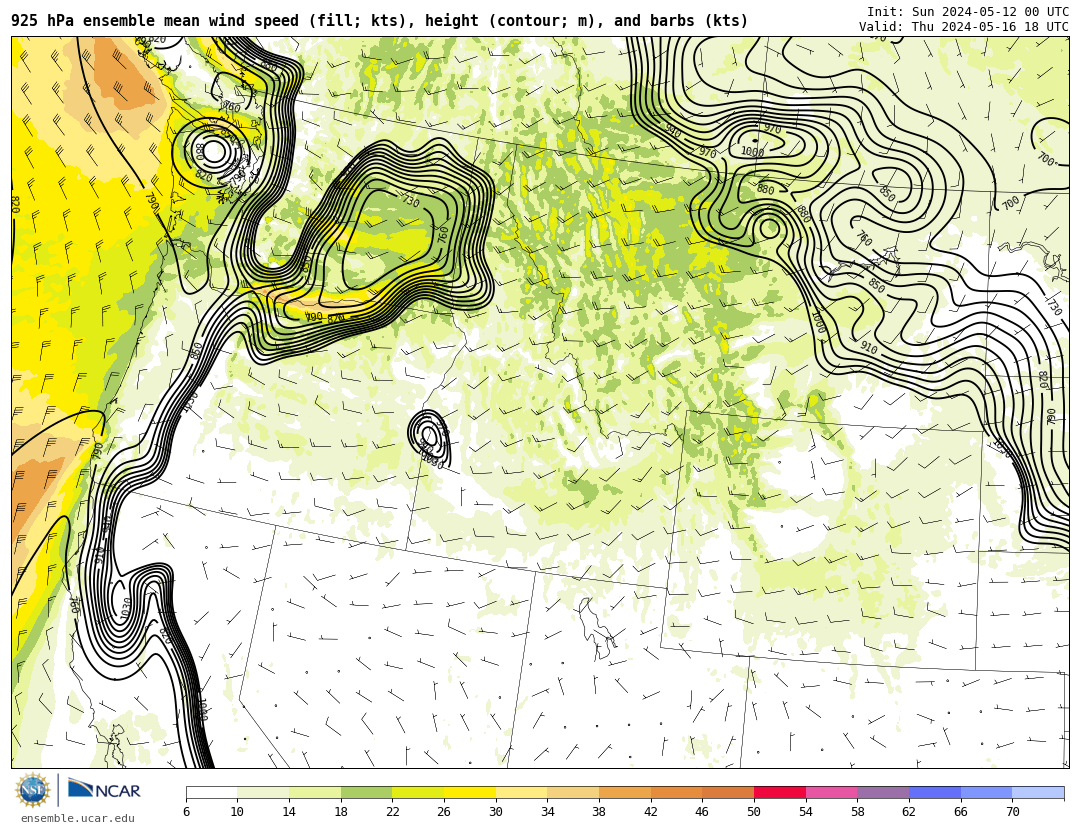Screen dimensions: 1080x831
Task: Click the colorbar tick label '34'
Action: click(547, 812)
